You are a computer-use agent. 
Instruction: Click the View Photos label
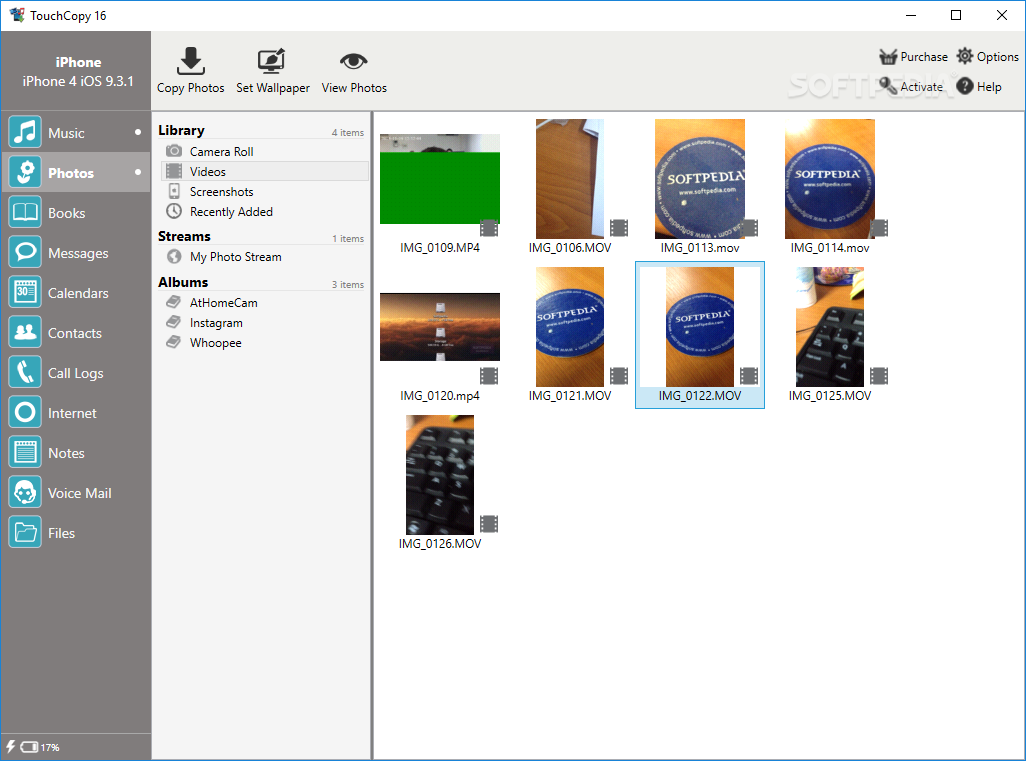pos(354,88)
